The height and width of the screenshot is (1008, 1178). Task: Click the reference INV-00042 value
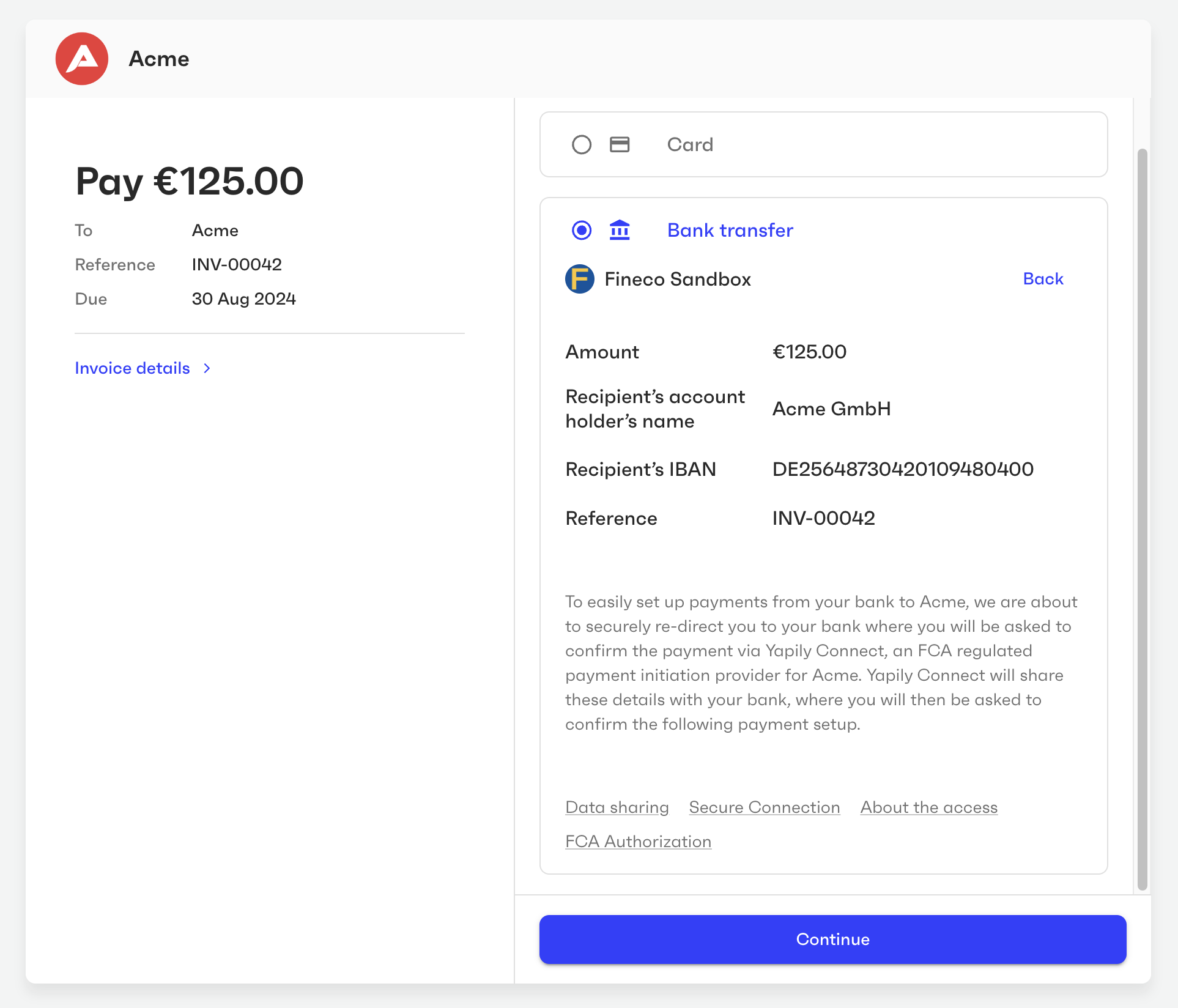pos(824,518)
